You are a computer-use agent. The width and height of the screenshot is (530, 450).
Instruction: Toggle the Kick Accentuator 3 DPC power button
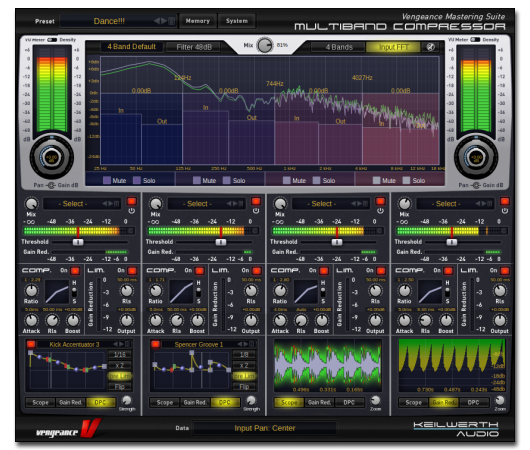tap(31, 344)
